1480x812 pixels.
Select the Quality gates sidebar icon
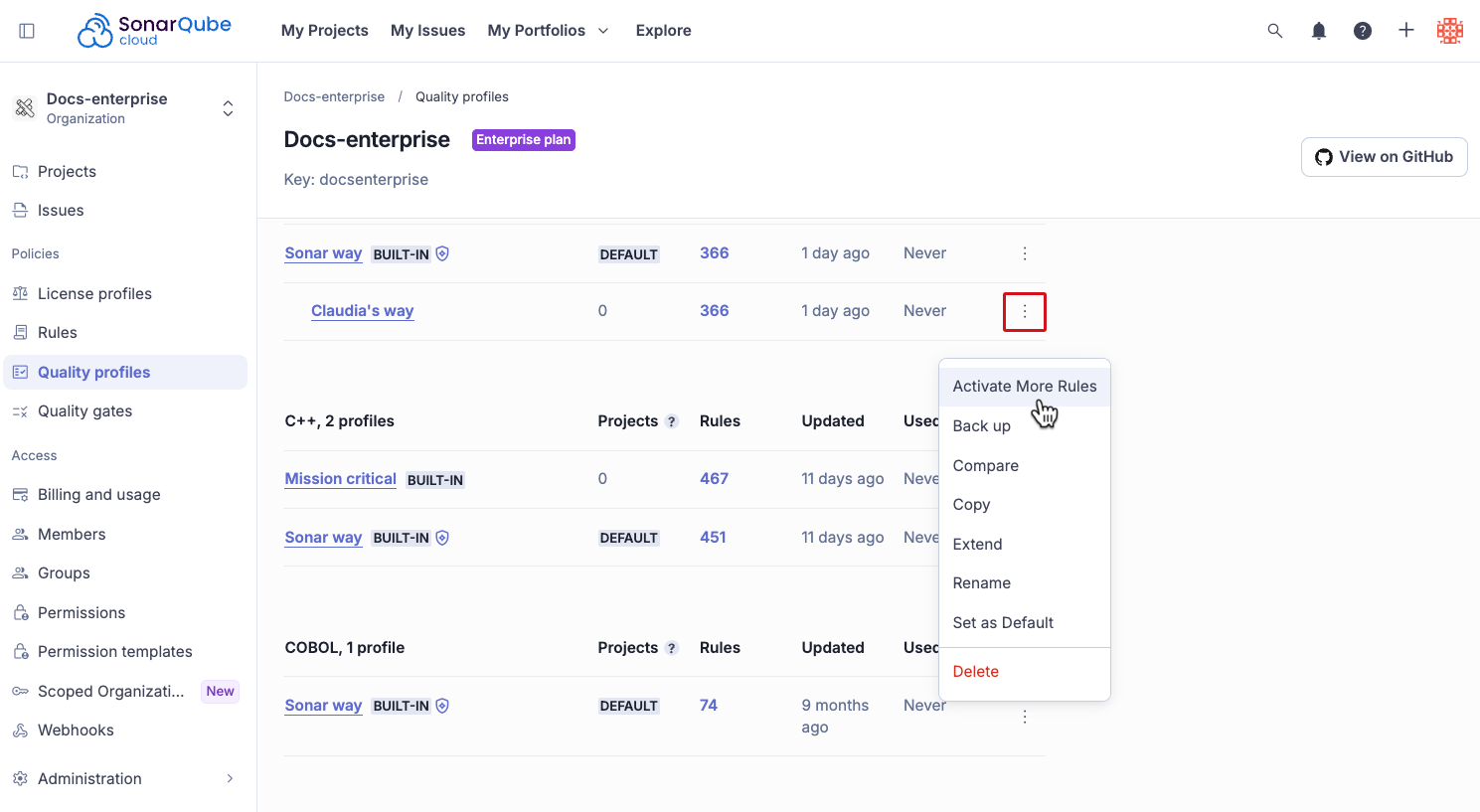coord(20,410)
